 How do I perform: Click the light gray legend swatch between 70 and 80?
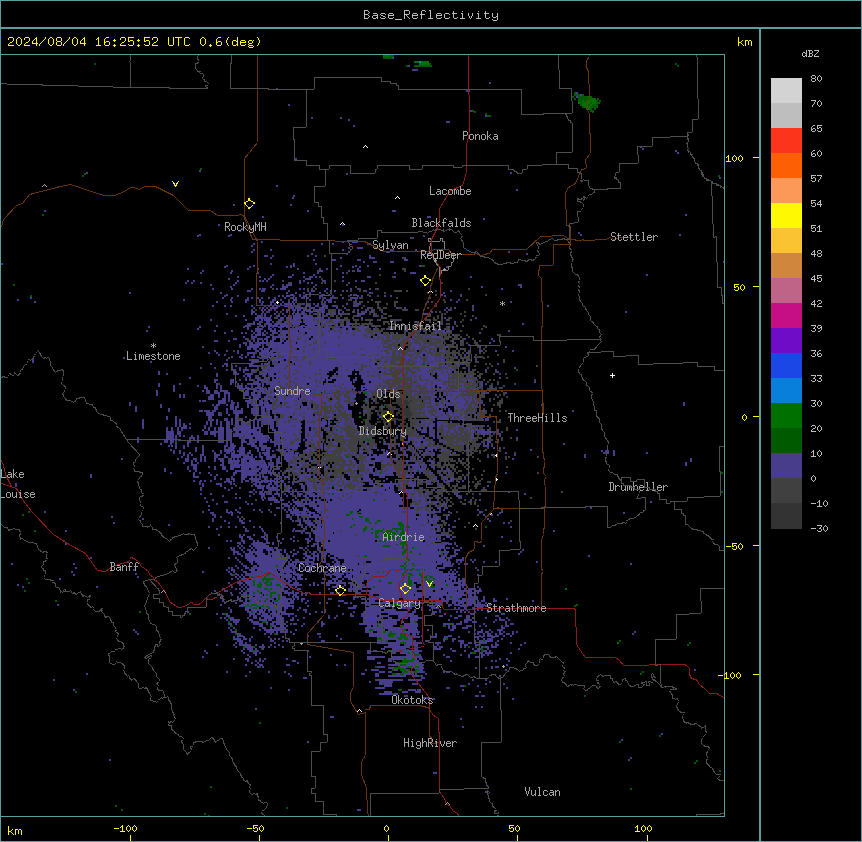[786, 91]
